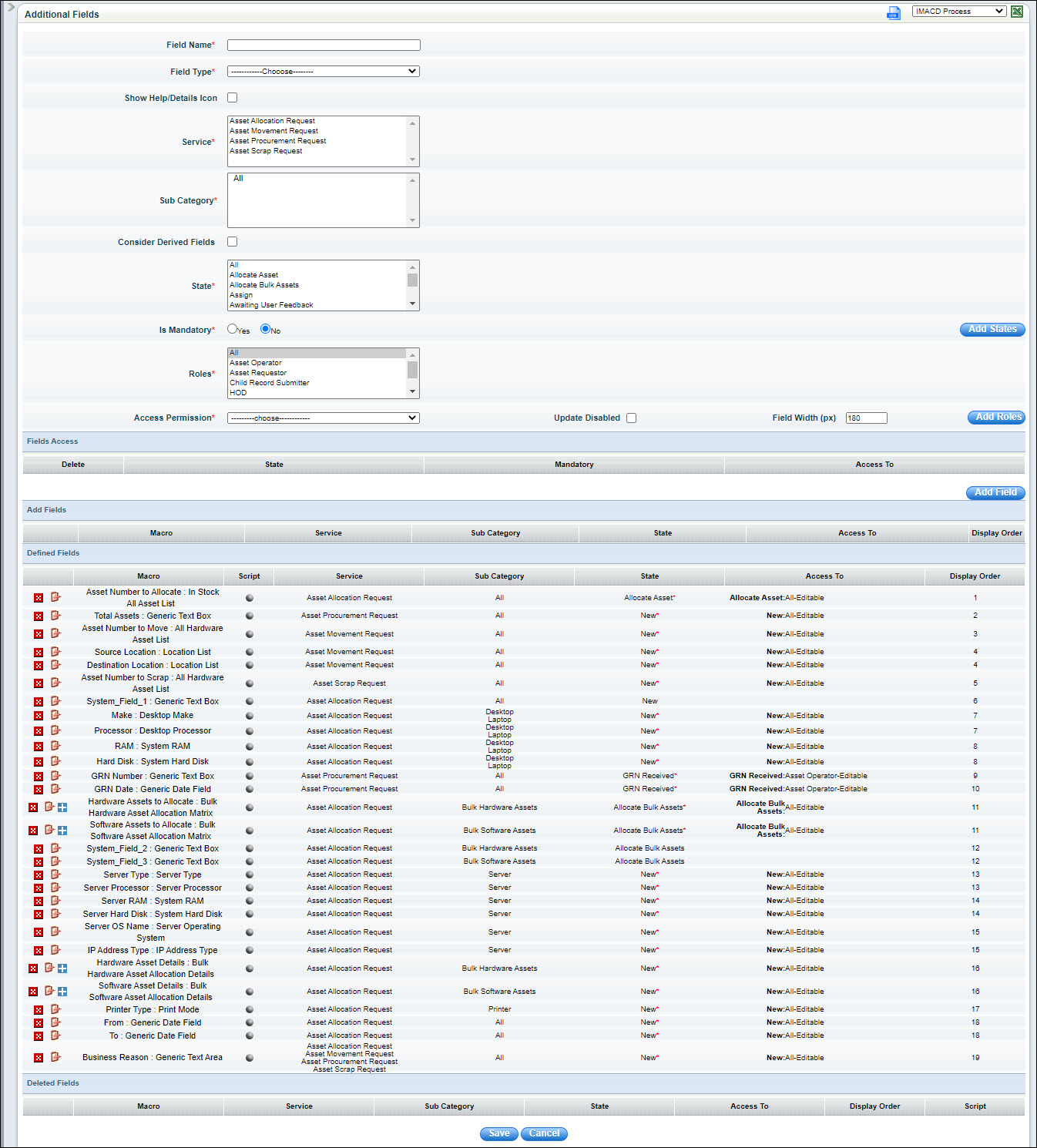Click the Add States button
The height and width of the screenshot is (1148, 1037).
992,330
